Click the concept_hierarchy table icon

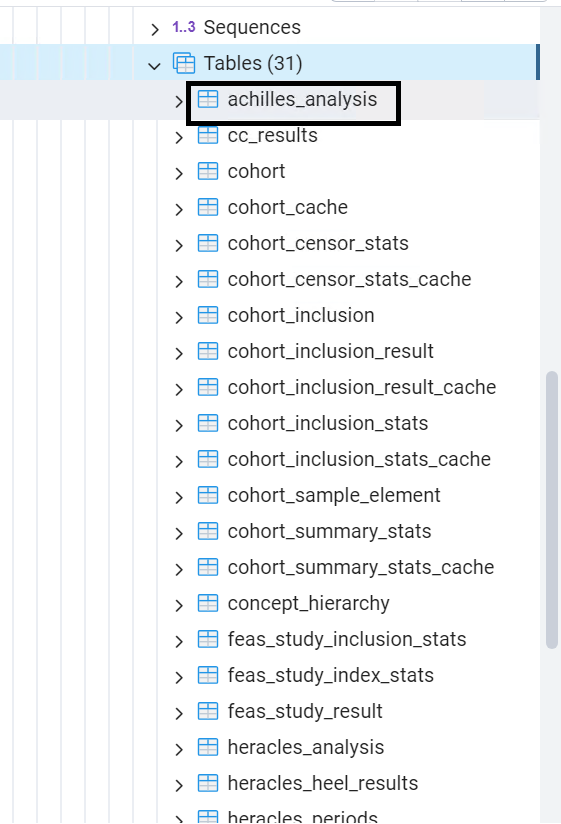tap(207, 603)
